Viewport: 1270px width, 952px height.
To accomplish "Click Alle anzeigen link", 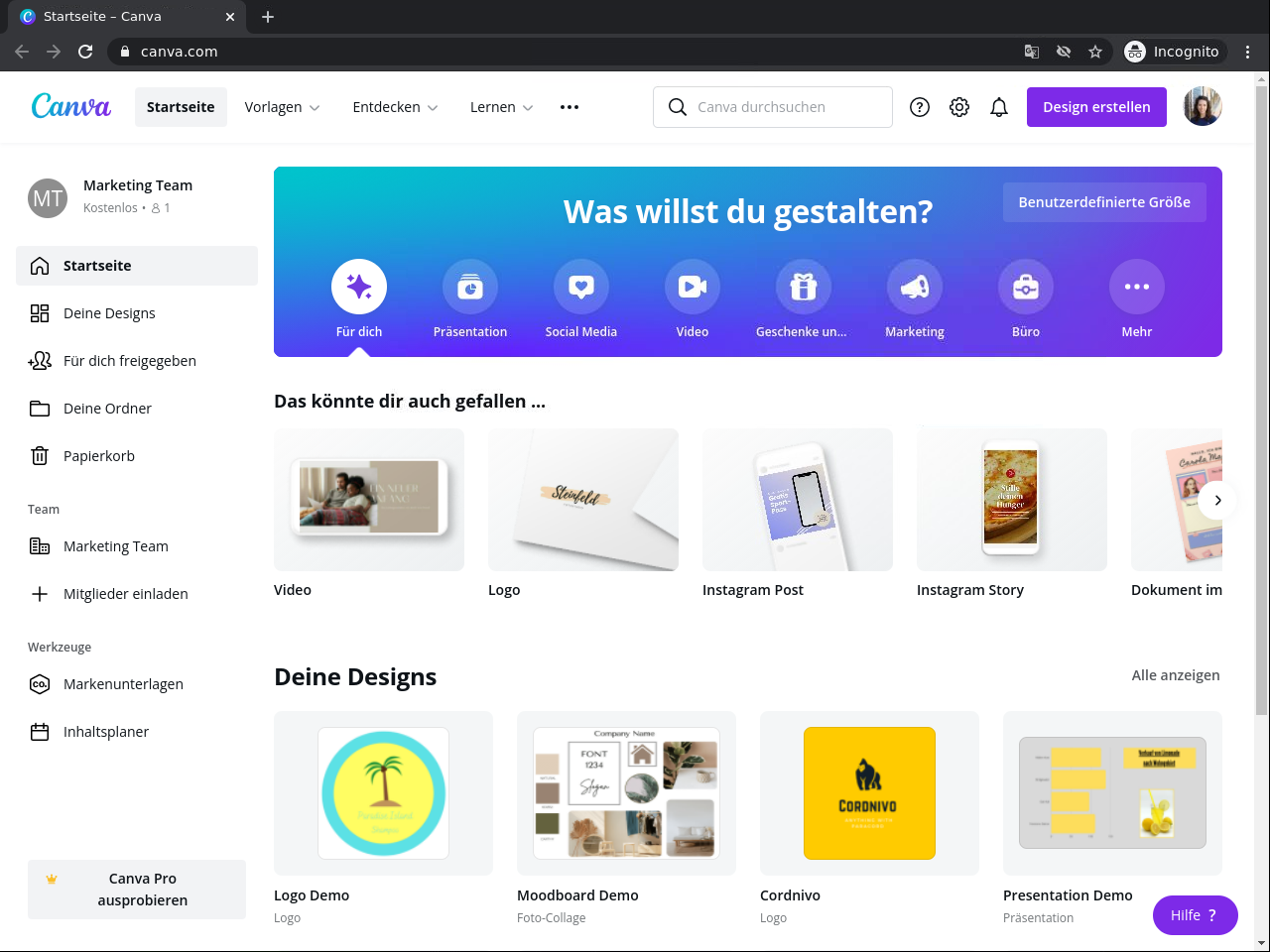I will [1176, 675].
